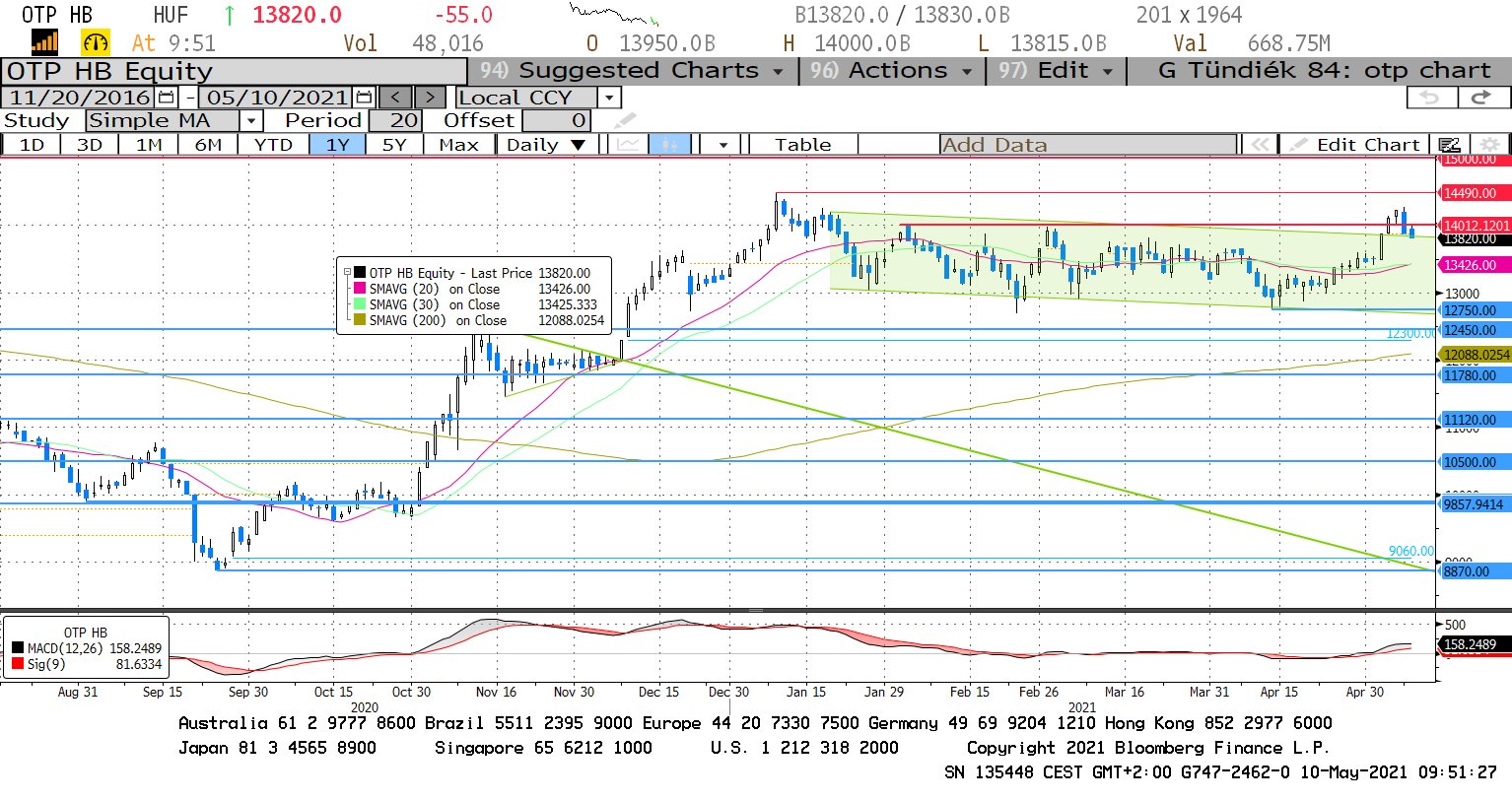Click the 9060.00 annotation label on chart

point(1411,552)
